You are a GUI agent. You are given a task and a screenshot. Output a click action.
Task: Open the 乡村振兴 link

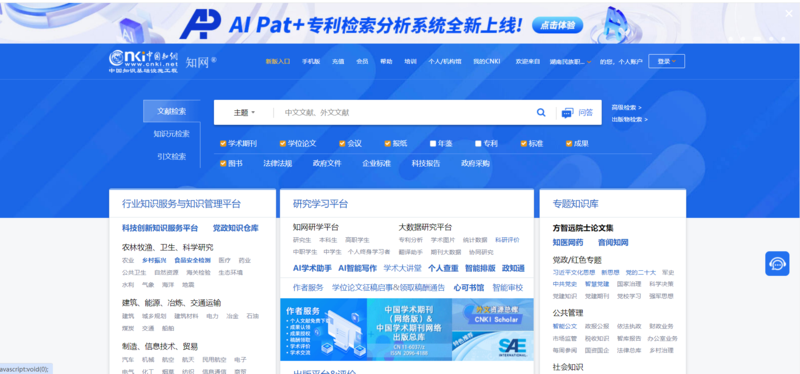coord(154,260)
